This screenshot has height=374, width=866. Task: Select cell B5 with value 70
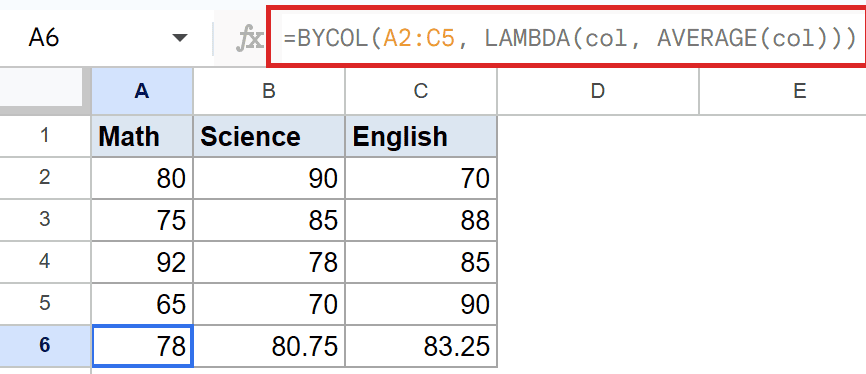click(269, 304)
